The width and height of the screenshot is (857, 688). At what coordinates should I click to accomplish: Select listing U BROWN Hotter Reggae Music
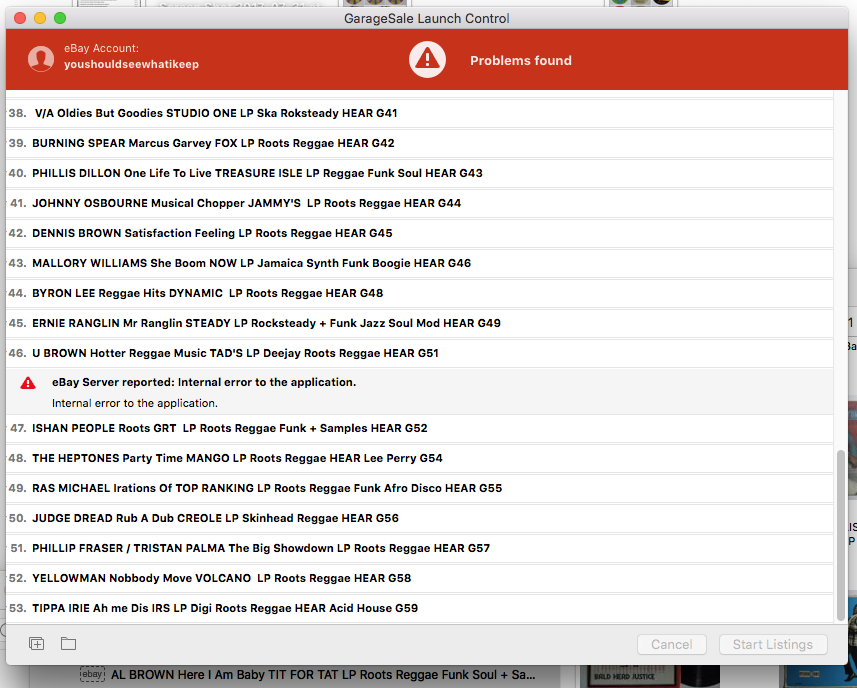coord(420,354)
